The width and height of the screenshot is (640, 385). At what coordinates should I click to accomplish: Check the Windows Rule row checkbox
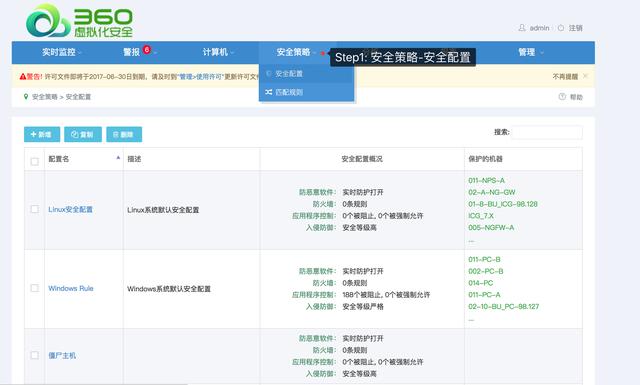click(35, 288)
